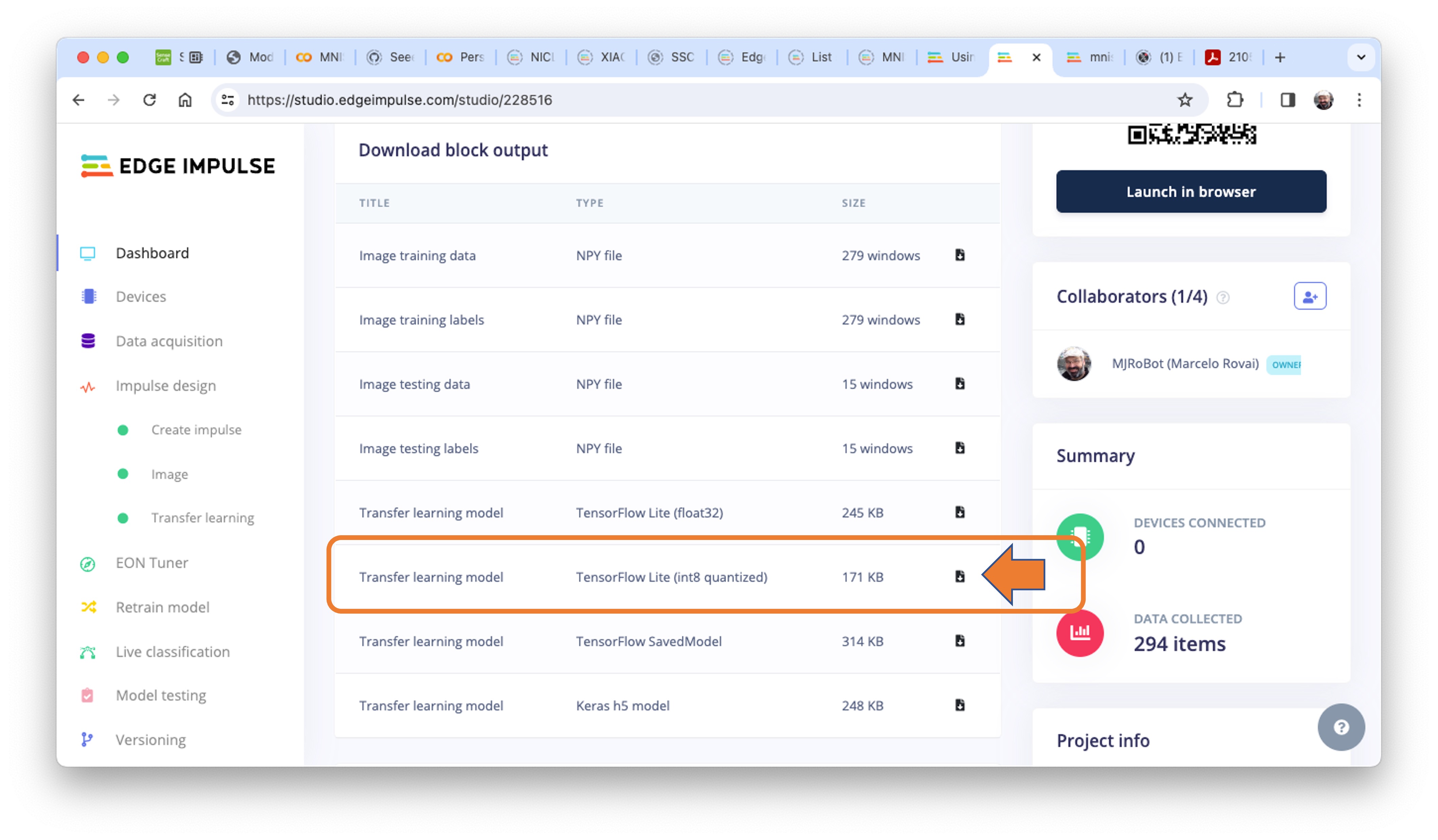Click the collaborator avatar photo

(x=1073, y=363)
